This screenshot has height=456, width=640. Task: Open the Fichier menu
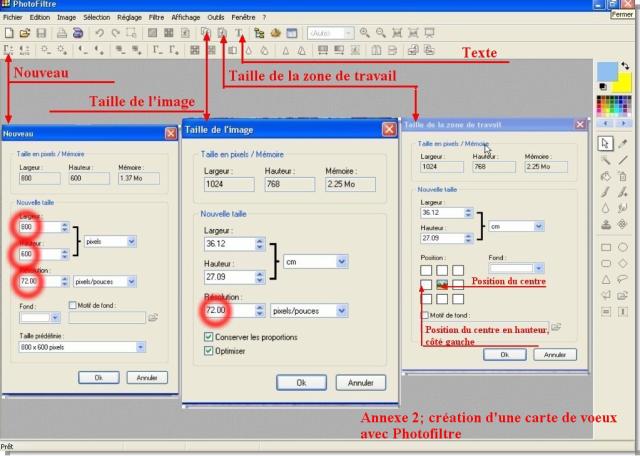pyautogui.click(x=13, y=17)
